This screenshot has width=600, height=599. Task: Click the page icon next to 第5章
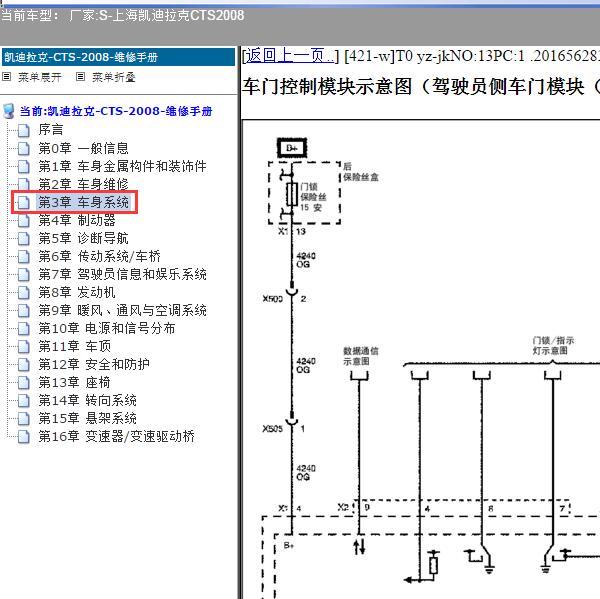24,238
